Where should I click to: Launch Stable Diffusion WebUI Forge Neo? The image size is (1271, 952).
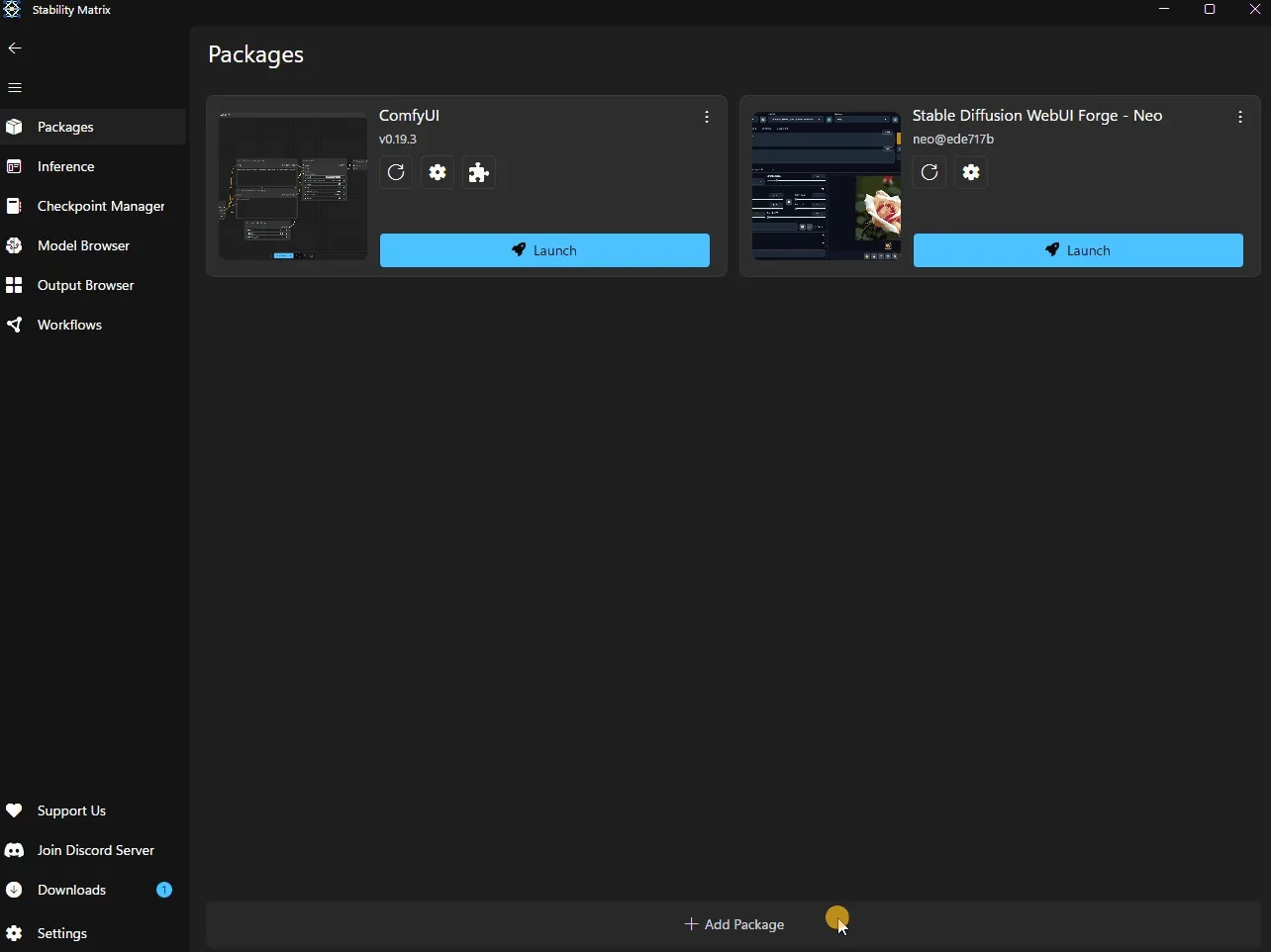1078,250
